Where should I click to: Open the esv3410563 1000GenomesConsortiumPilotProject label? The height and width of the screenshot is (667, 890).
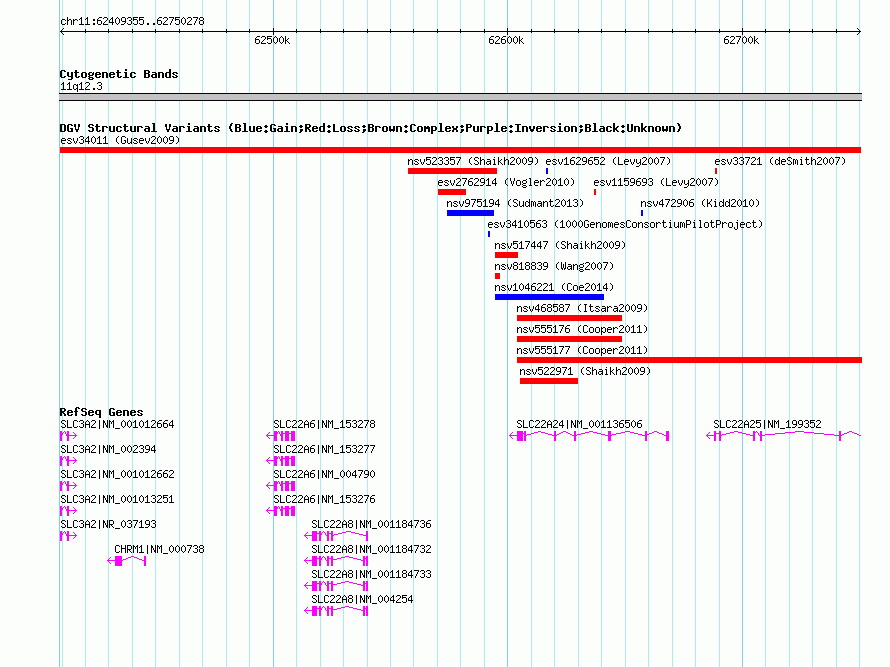(625, 224)
